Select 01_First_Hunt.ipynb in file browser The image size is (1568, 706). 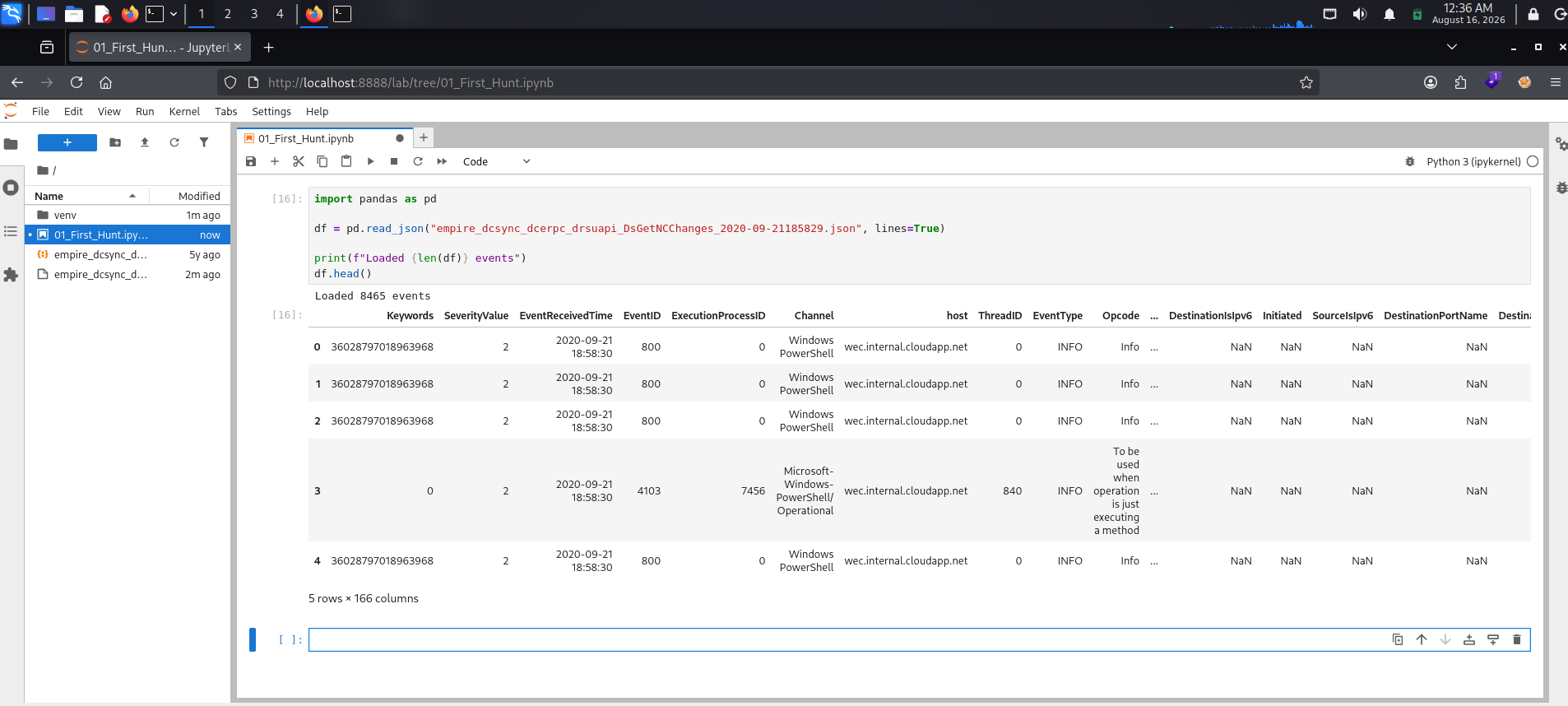128,235
